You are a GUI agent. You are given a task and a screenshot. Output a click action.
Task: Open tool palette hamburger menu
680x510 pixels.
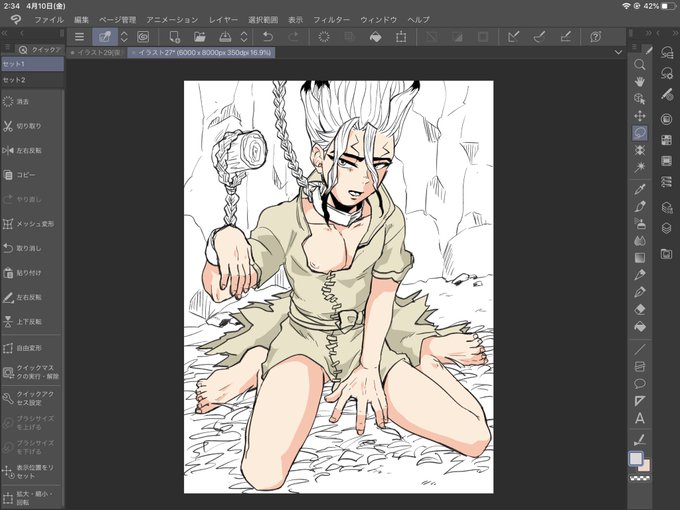(634, 47)
